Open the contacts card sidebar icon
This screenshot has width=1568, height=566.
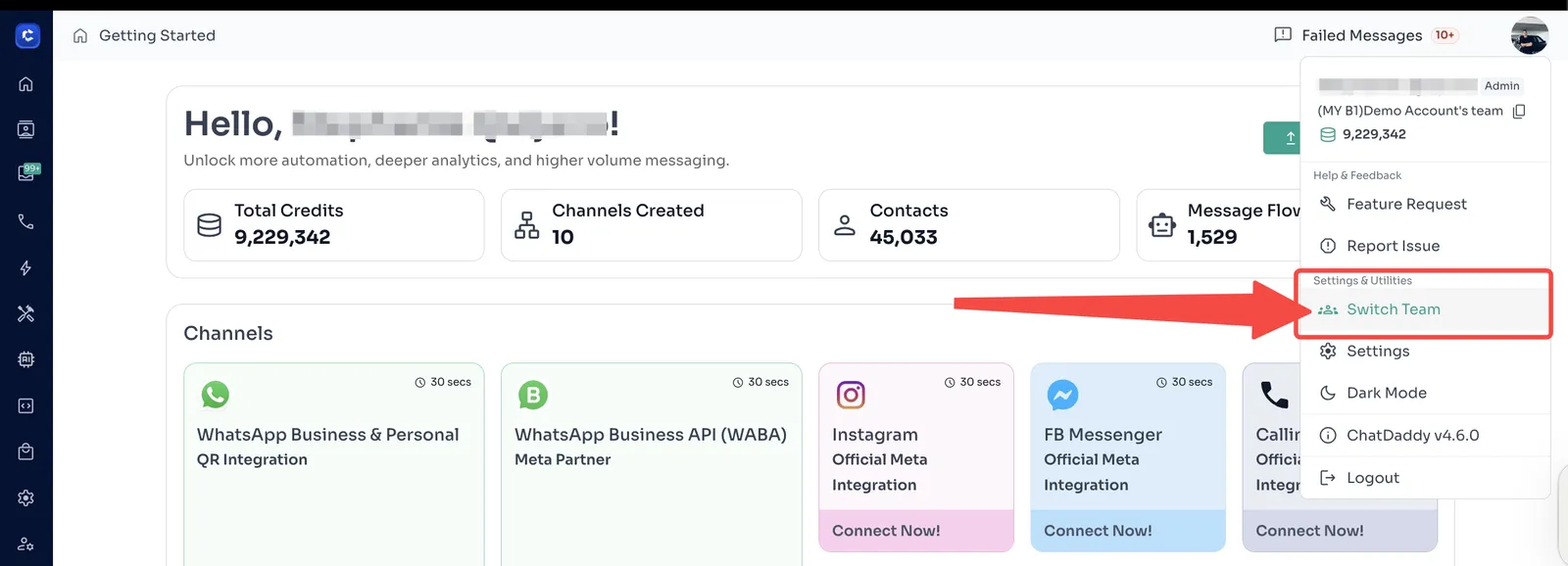pyautogui.click(x=26, y=129)
